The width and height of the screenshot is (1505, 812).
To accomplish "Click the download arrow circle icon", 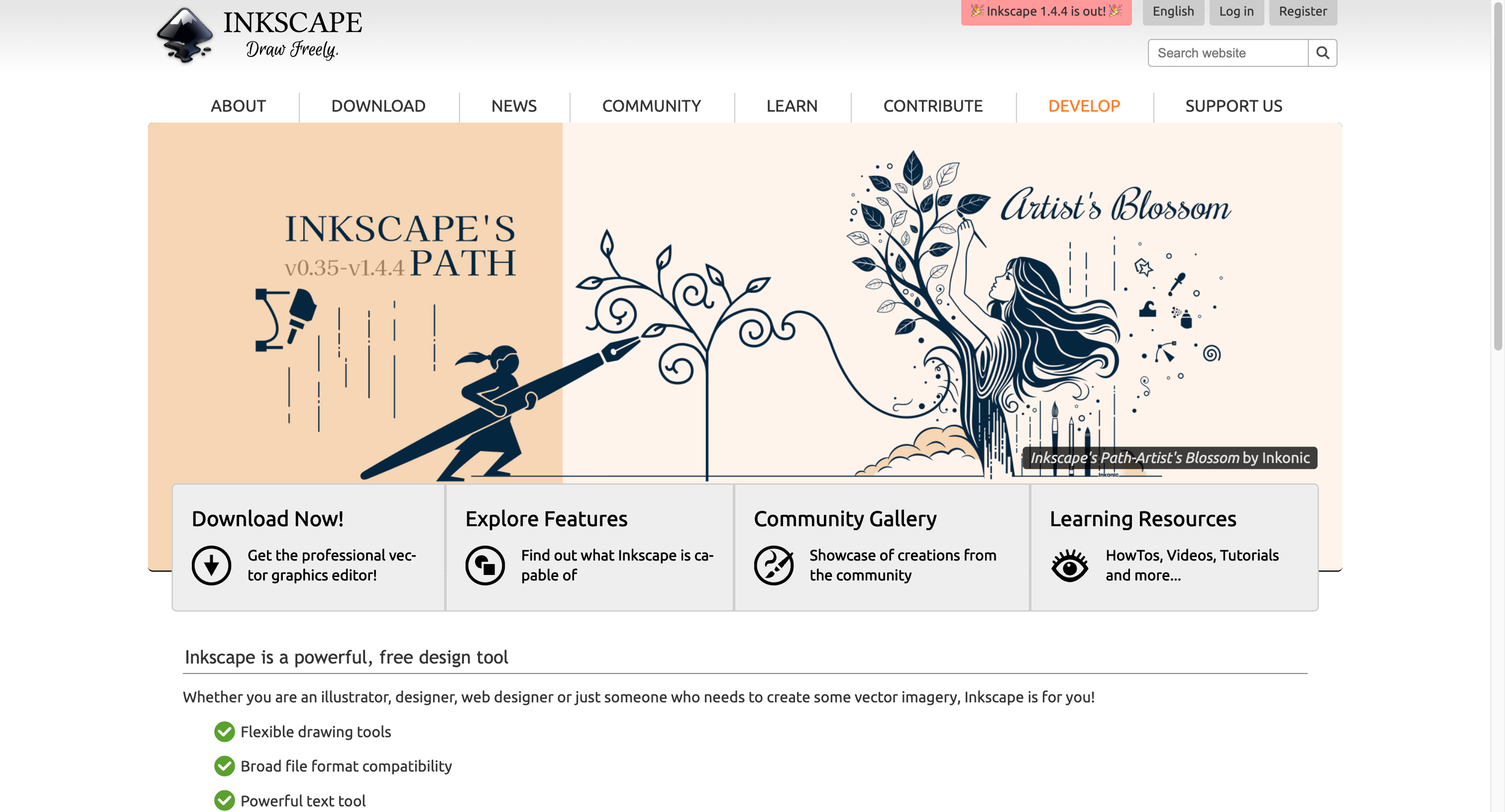I will [212, 565].
